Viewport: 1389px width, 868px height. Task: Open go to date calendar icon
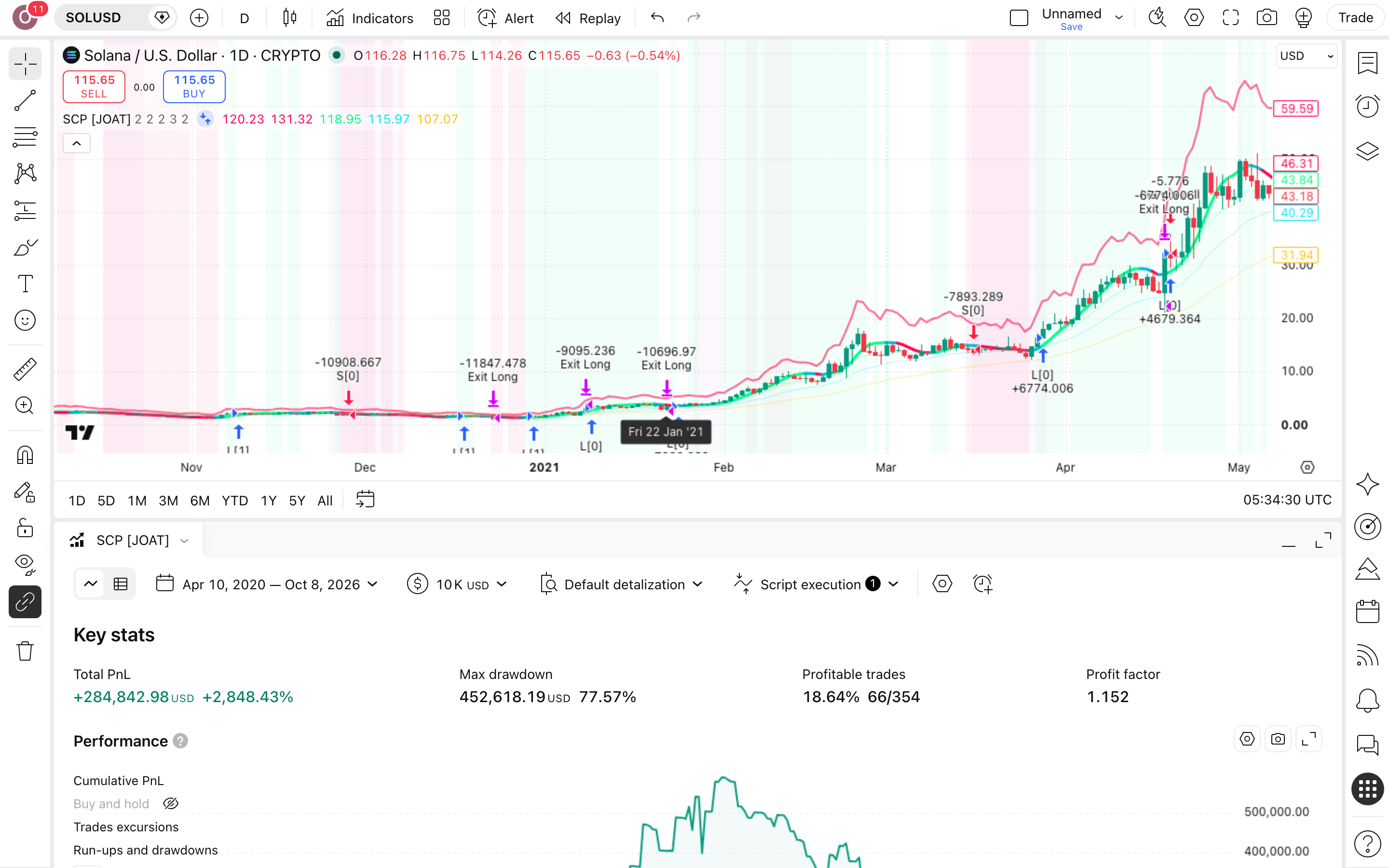[x=365, y=500]
